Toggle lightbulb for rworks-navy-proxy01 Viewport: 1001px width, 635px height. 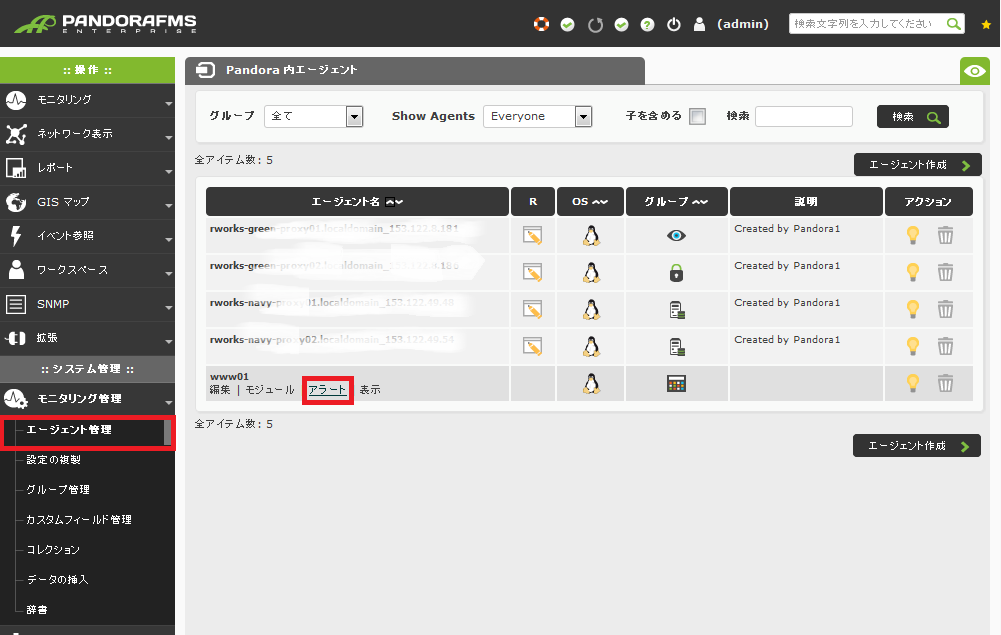(x=913, y=310)
